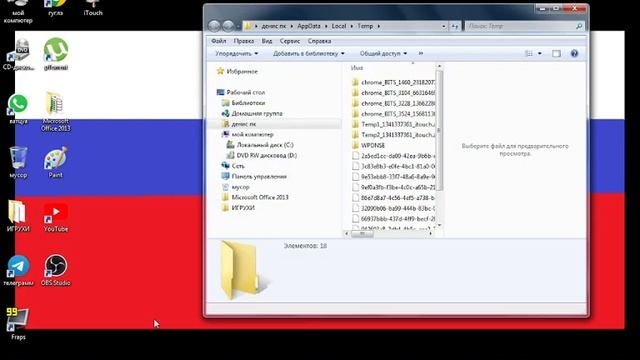Open Explorer help question-mark icon
The width and height of the screenshot is (640, 360).
[x=574, y=53]
